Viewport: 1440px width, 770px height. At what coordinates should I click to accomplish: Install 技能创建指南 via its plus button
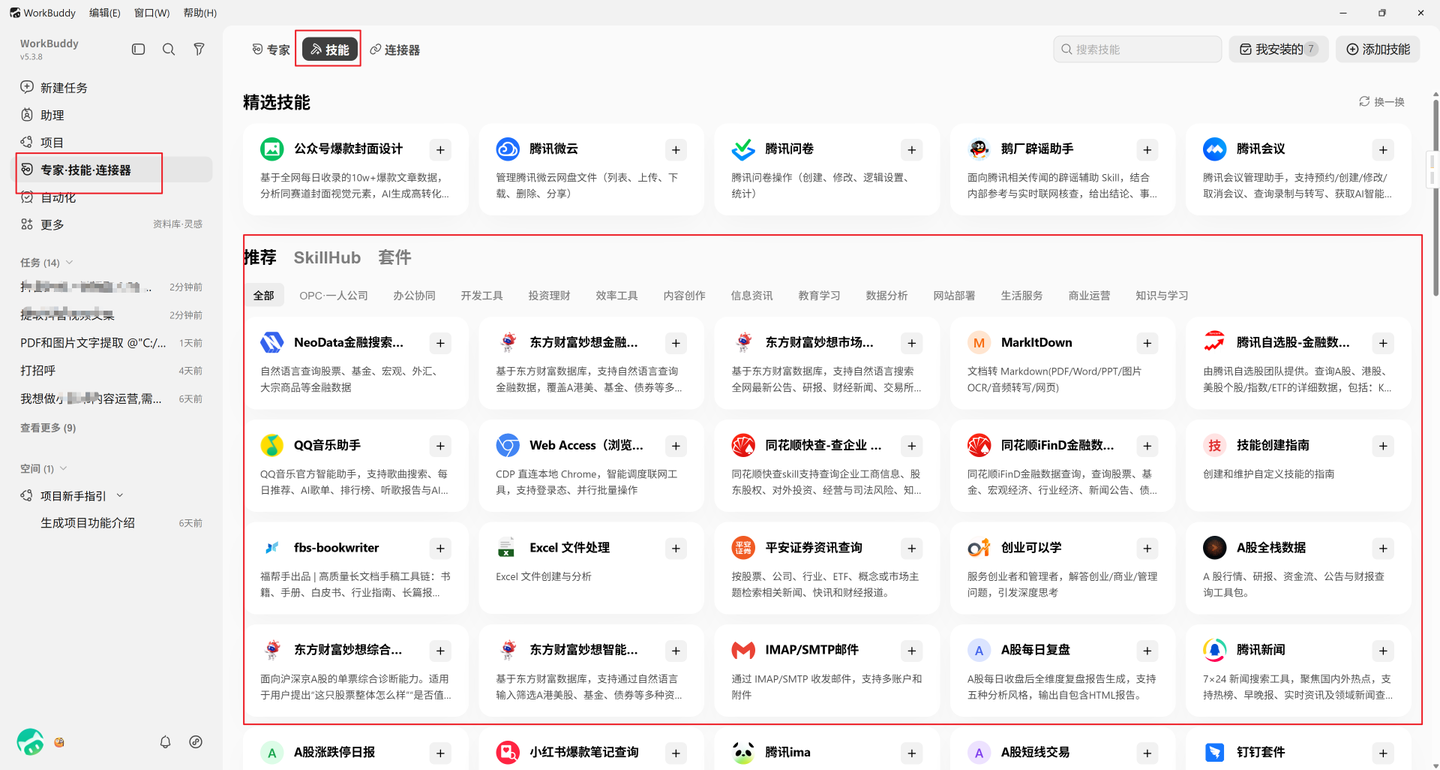click(1383, 446)
